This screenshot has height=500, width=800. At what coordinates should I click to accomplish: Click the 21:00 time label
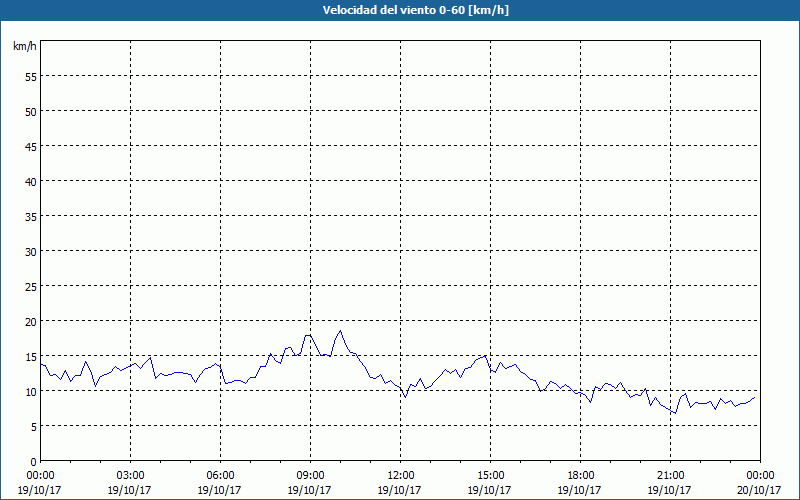click(670, 475)
